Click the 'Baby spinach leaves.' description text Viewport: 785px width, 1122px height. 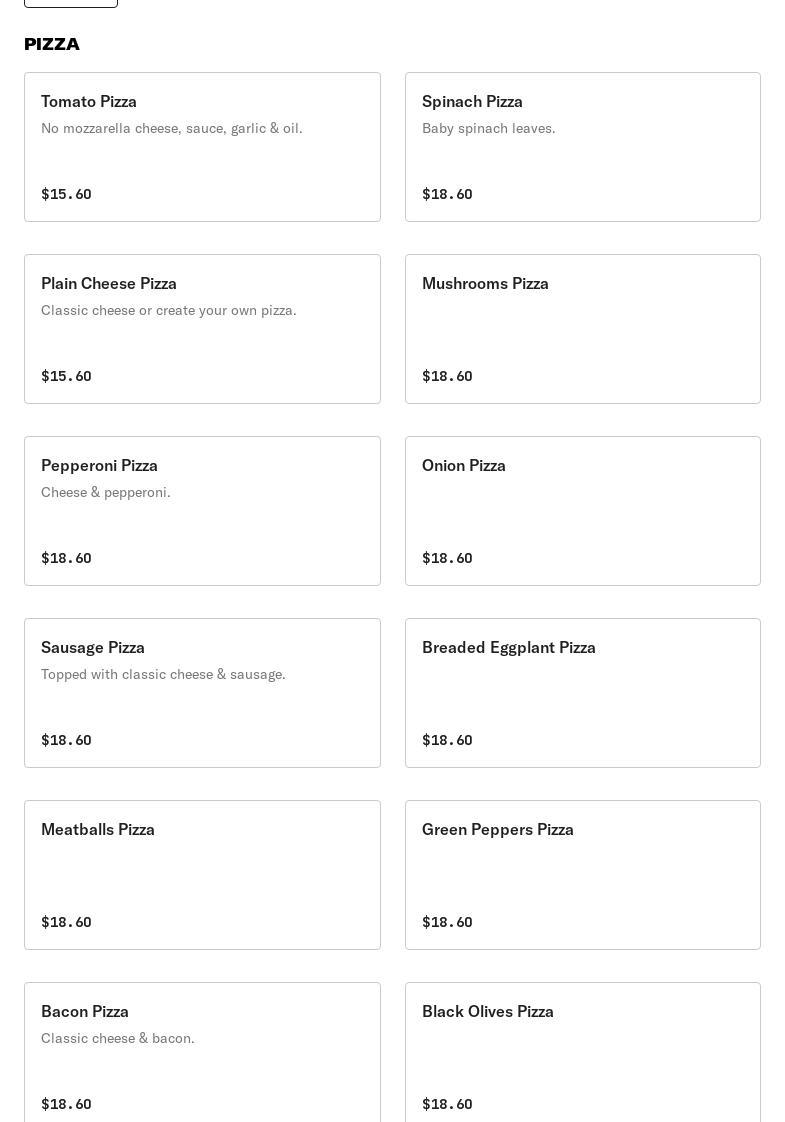click(x=488, y=128)
